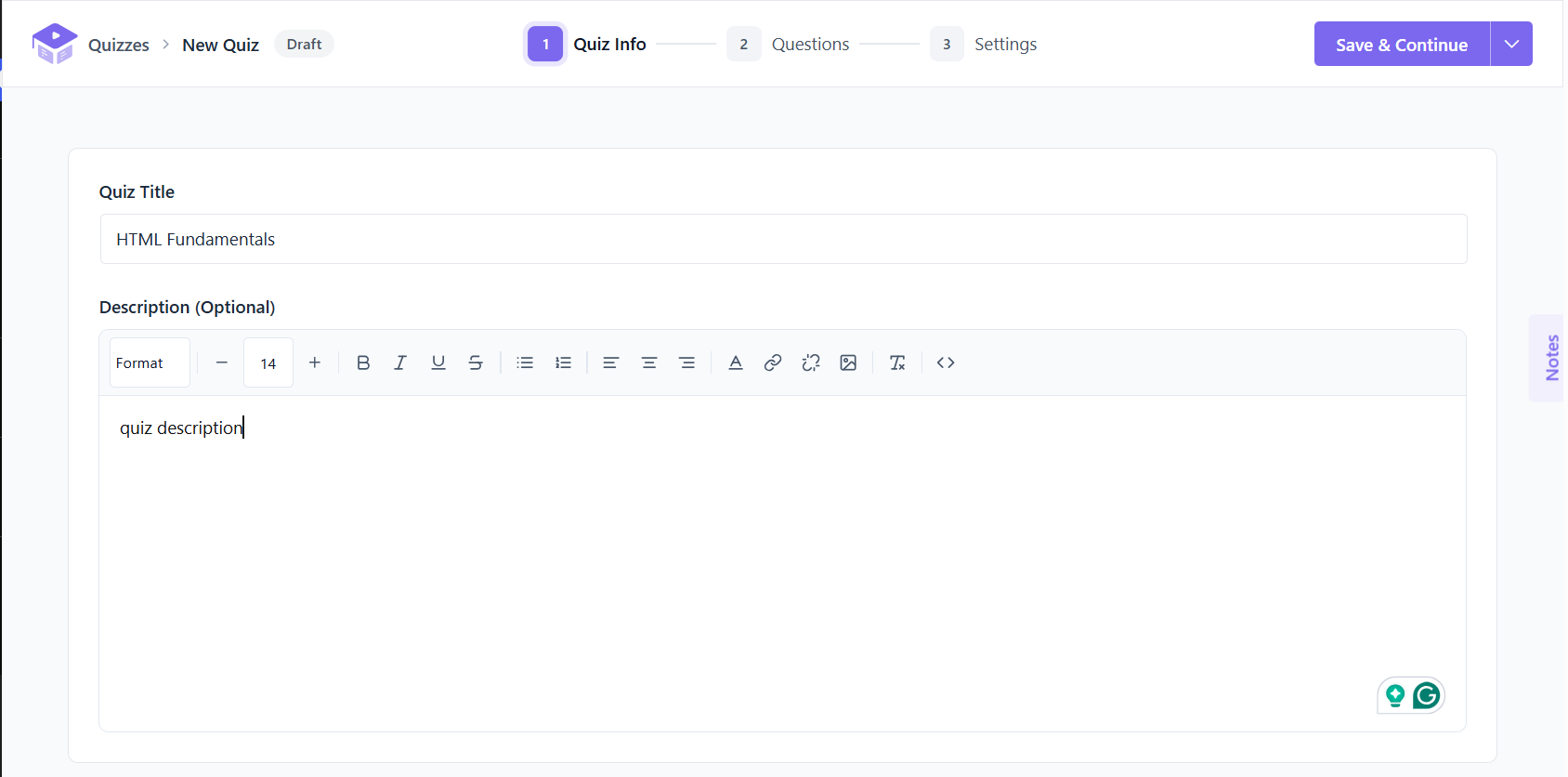Viewport: 1568px width, 777px height.
Task: Open the Grammarly widget
Action: tap(1426, 695)
